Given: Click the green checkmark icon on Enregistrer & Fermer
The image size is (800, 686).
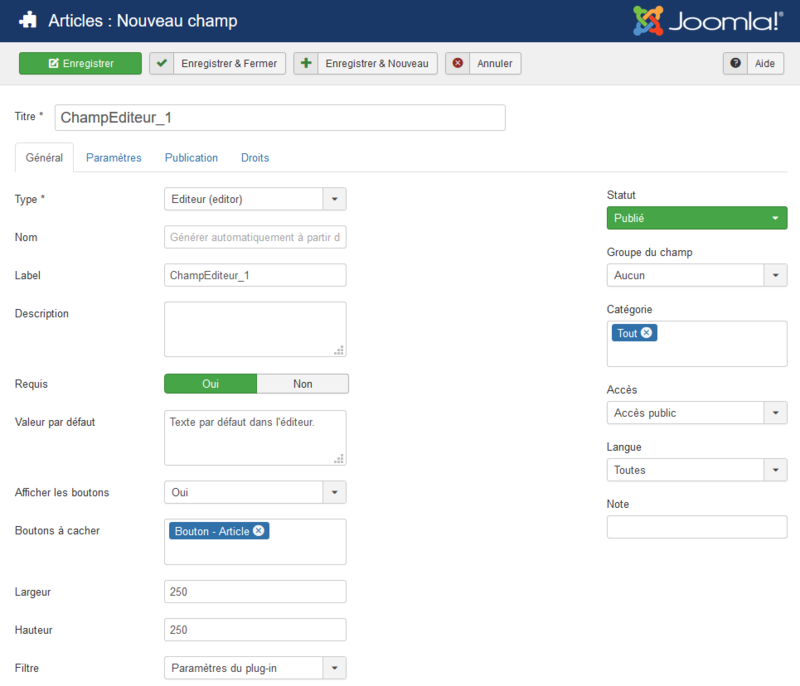Looking at the screenshot, I should pos(161,63).
